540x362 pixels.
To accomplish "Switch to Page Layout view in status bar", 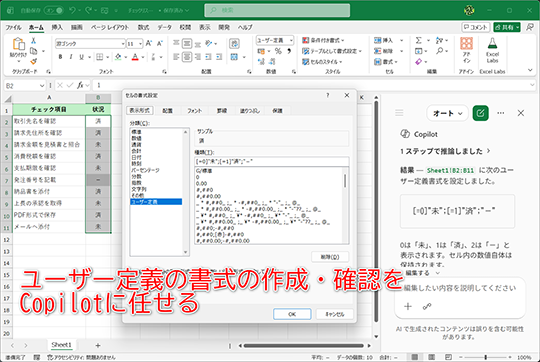I will [432, 357].
